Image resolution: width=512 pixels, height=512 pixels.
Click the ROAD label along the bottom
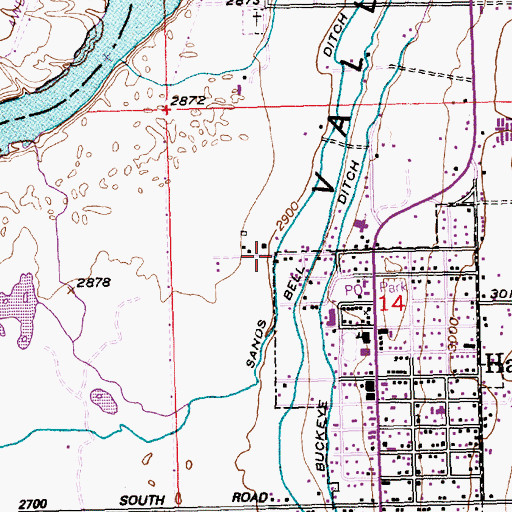click(x=250, y=498)
